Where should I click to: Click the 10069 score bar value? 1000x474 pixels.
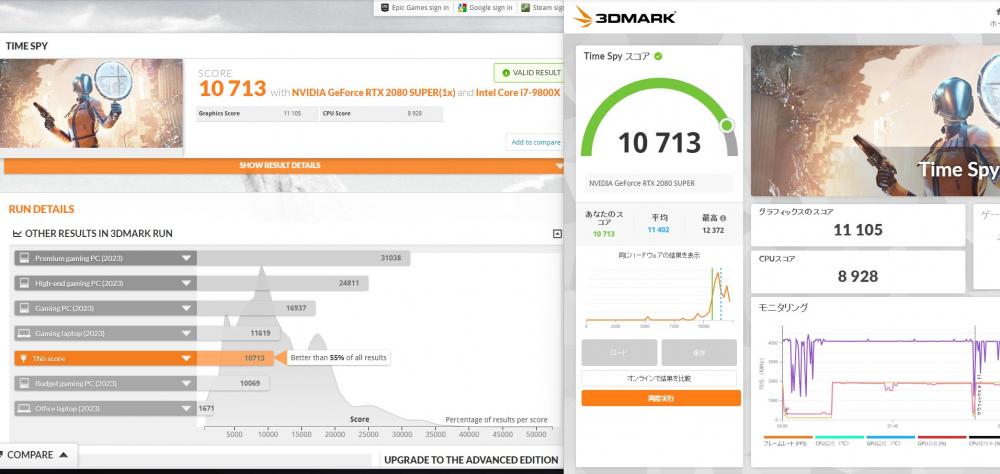[x=251, y=383]
